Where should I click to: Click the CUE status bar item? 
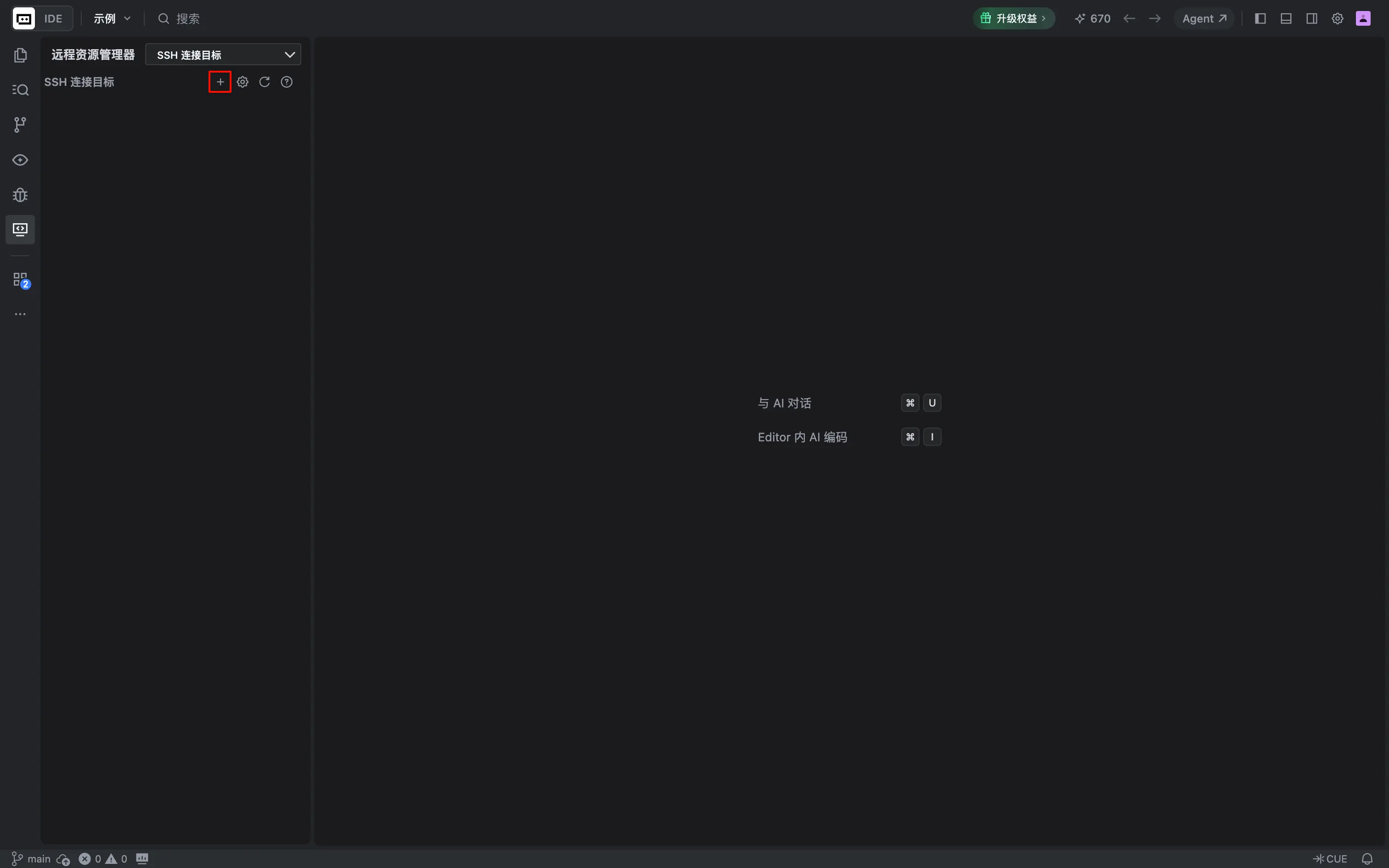[1330, 859]
